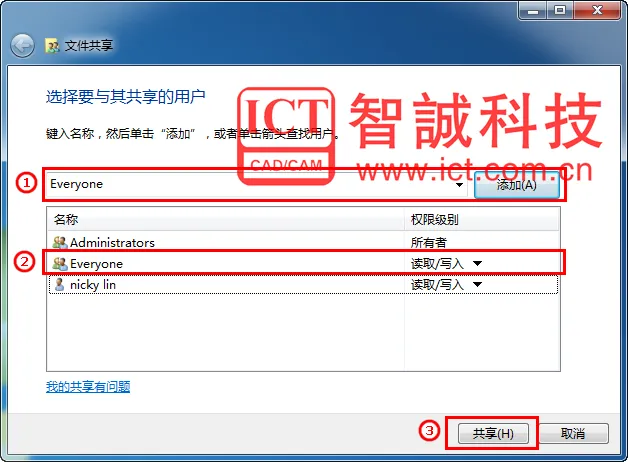Open the Everyone user name combo dropdown arrow

click(459, 185)
